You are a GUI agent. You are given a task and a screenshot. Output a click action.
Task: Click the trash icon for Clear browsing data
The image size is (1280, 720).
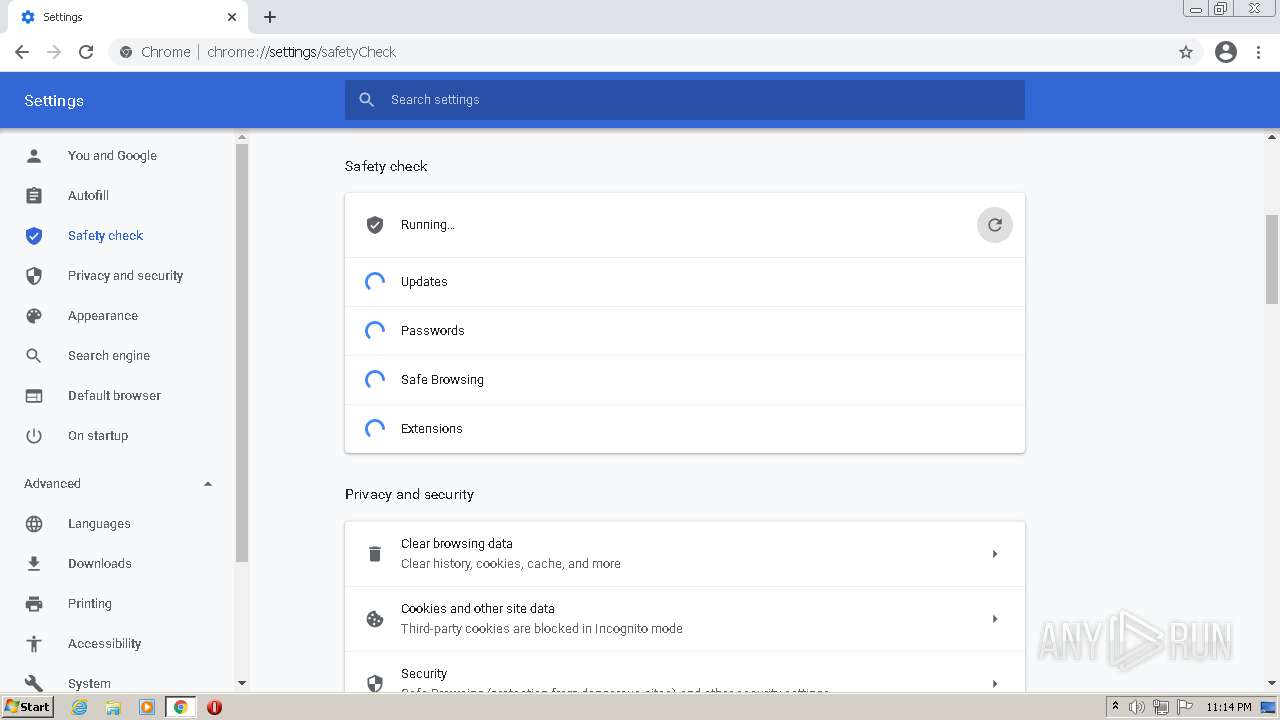pyautogui.click(x=375, y=554)
